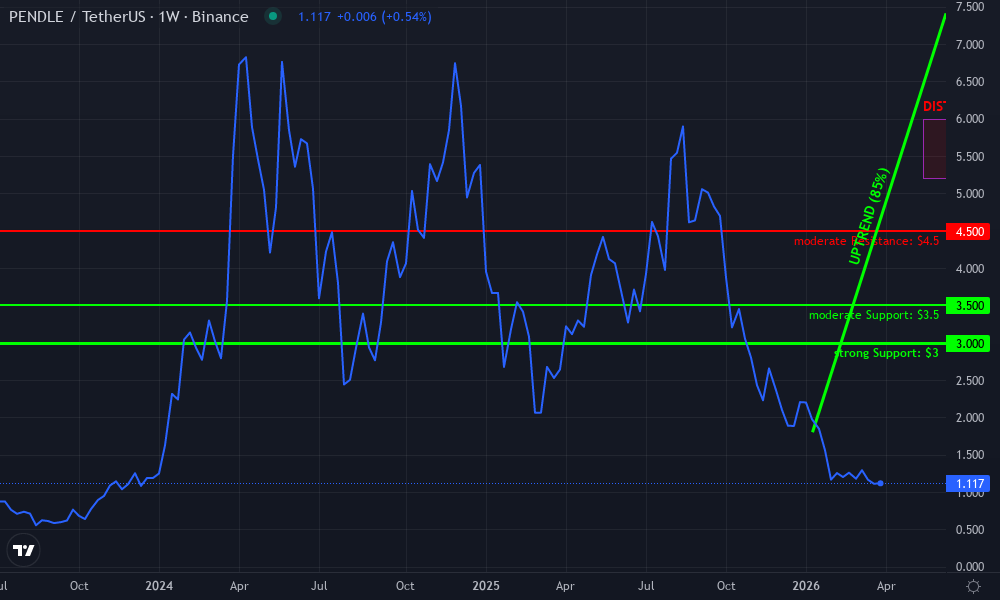This screenshot has width=1000, height=600.
Task: Select the blue 1.117 current price label
Action: pyautogui.click(x=967, y=483)
